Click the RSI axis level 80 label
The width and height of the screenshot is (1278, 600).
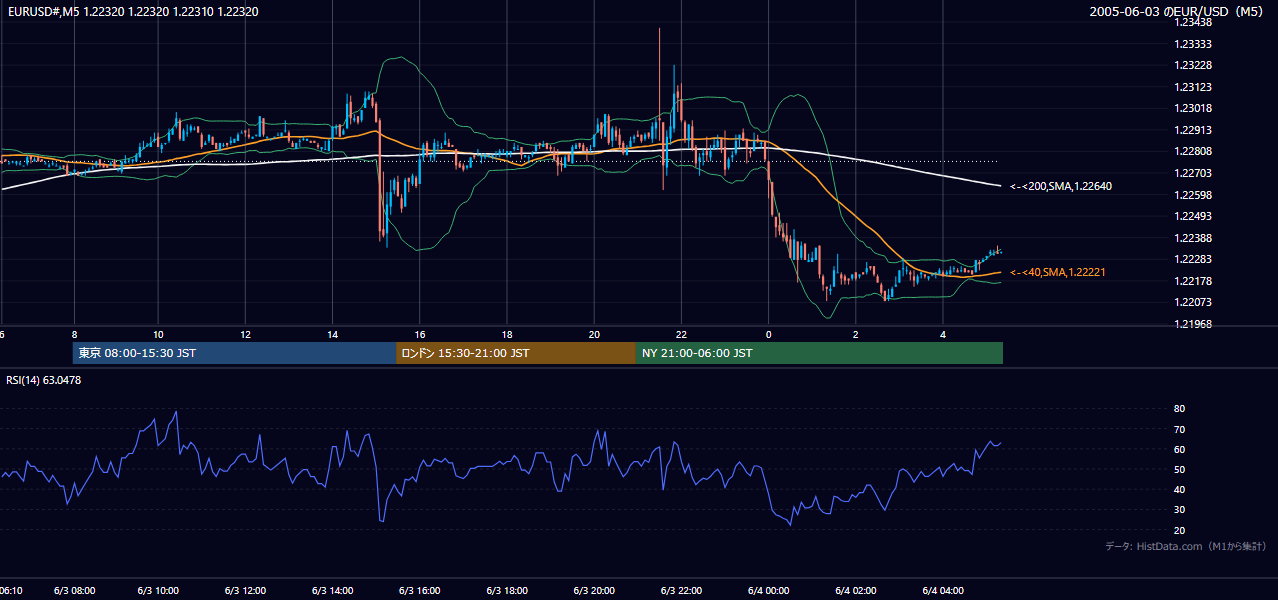tap(1180, 409)
